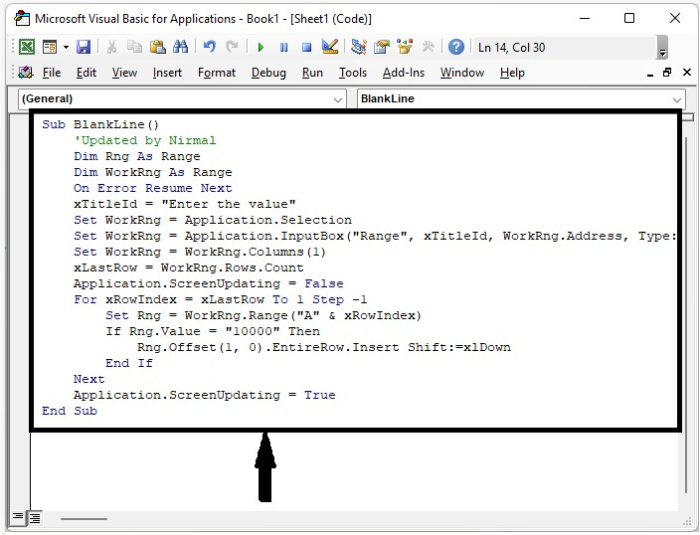The image size is (700, 535).
Task: Open the Edit menu
Action: pos(86,72)
